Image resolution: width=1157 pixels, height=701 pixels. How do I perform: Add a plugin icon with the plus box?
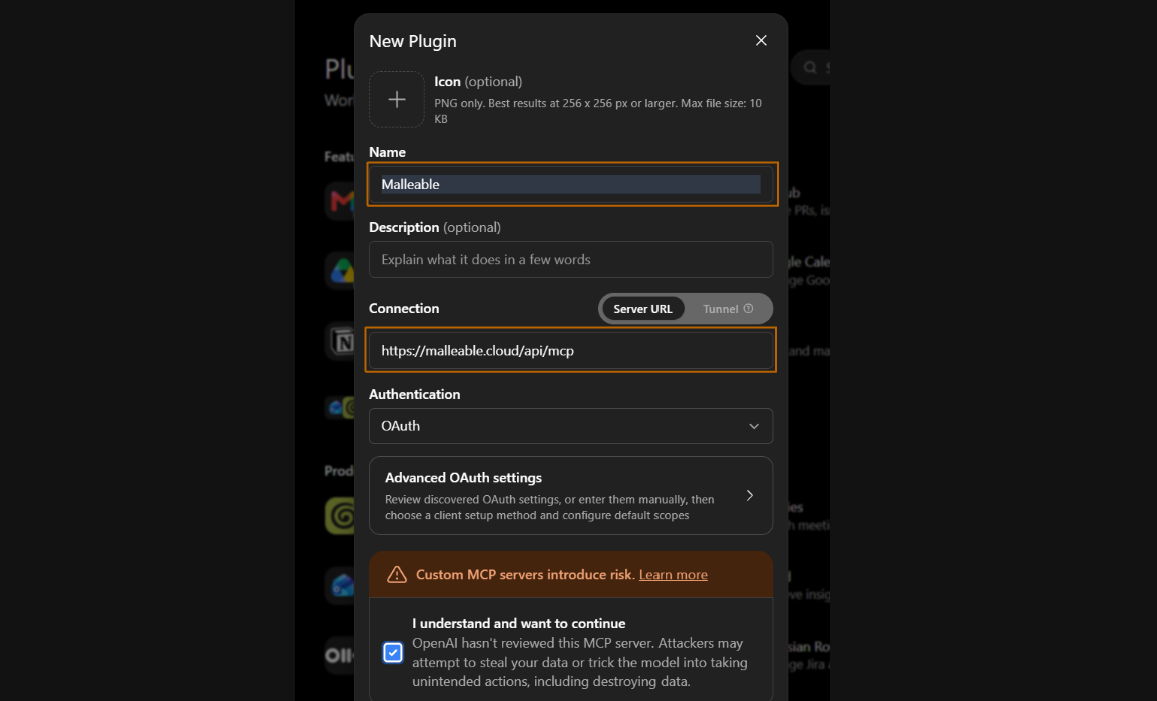pos(397,100)
